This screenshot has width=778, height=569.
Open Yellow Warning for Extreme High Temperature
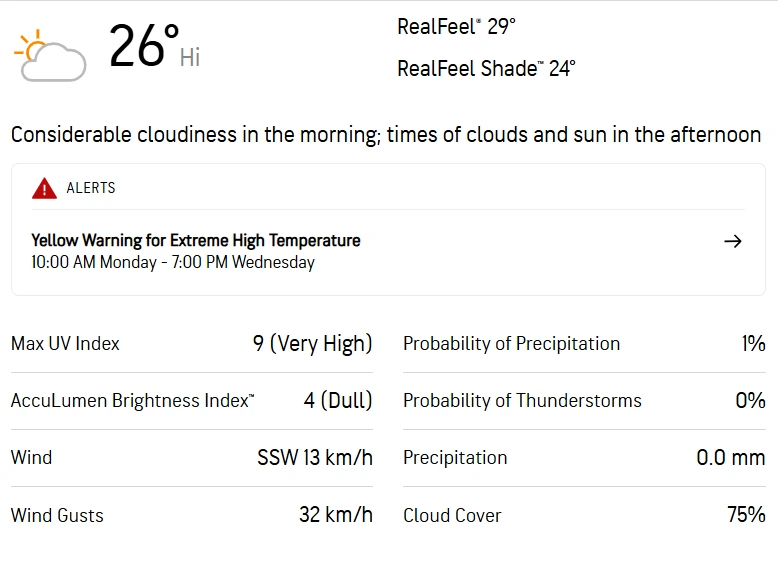coord(195,241)
